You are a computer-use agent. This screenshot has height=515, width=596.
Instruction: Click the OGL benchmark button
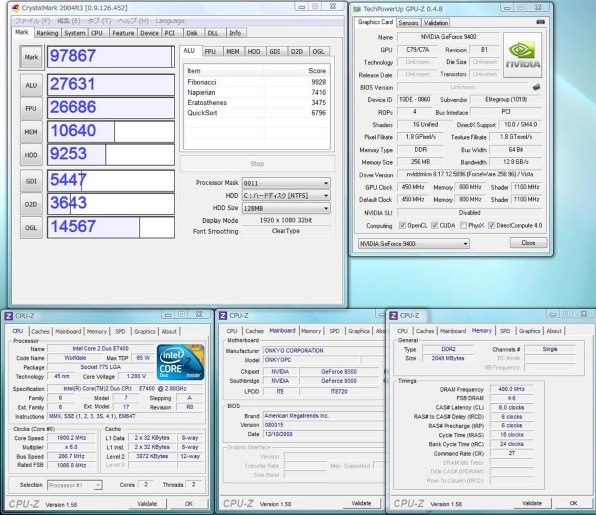[x=31, y=228]
